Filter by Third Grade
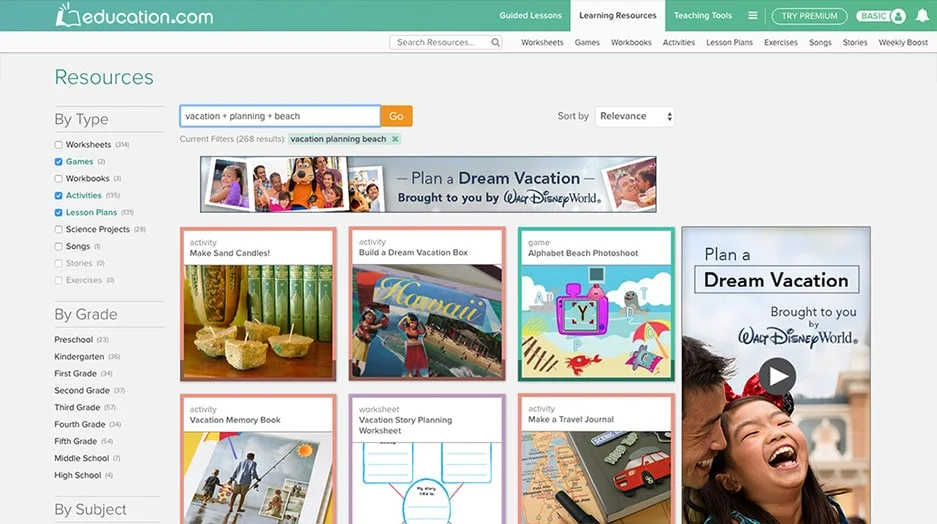Image resolution: width=937 pixels, height=524 pixels. (77, 407)
